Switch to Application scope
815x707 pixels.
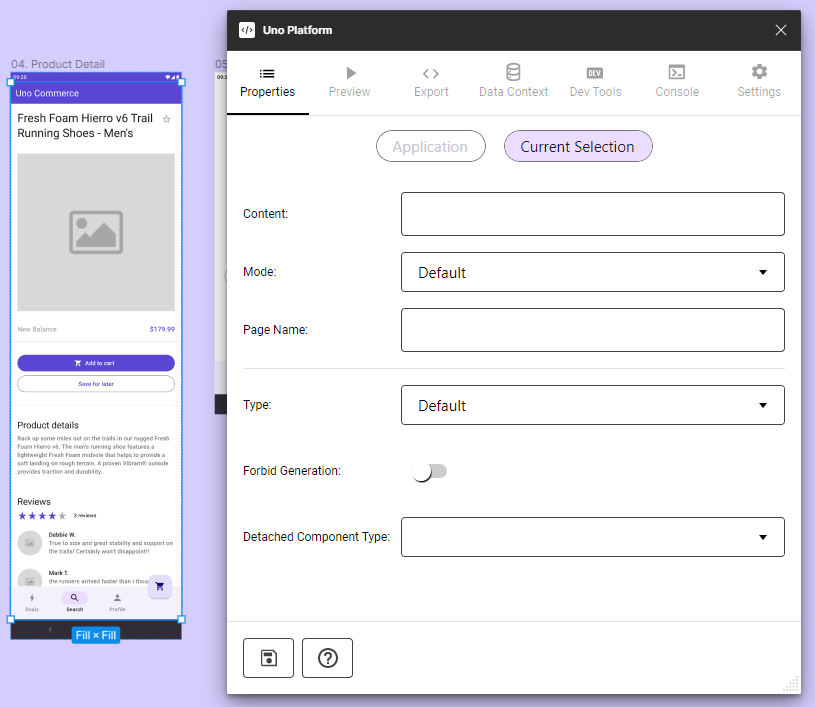click(x=430, y=147)
